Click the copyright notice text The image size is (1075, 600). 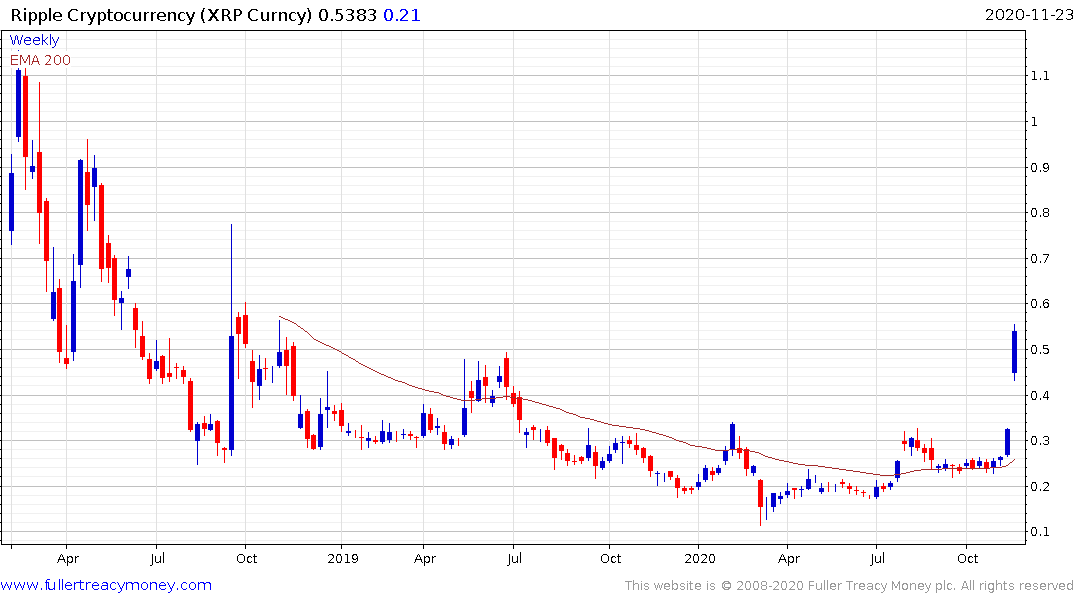pos(849,586)
